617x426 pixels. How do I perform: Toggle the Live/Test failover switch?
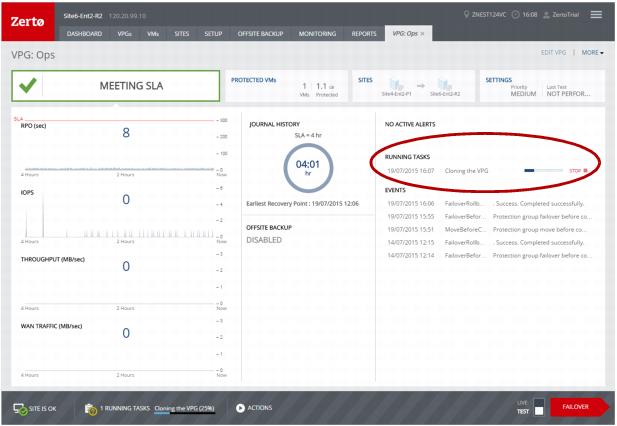[538, 407]
